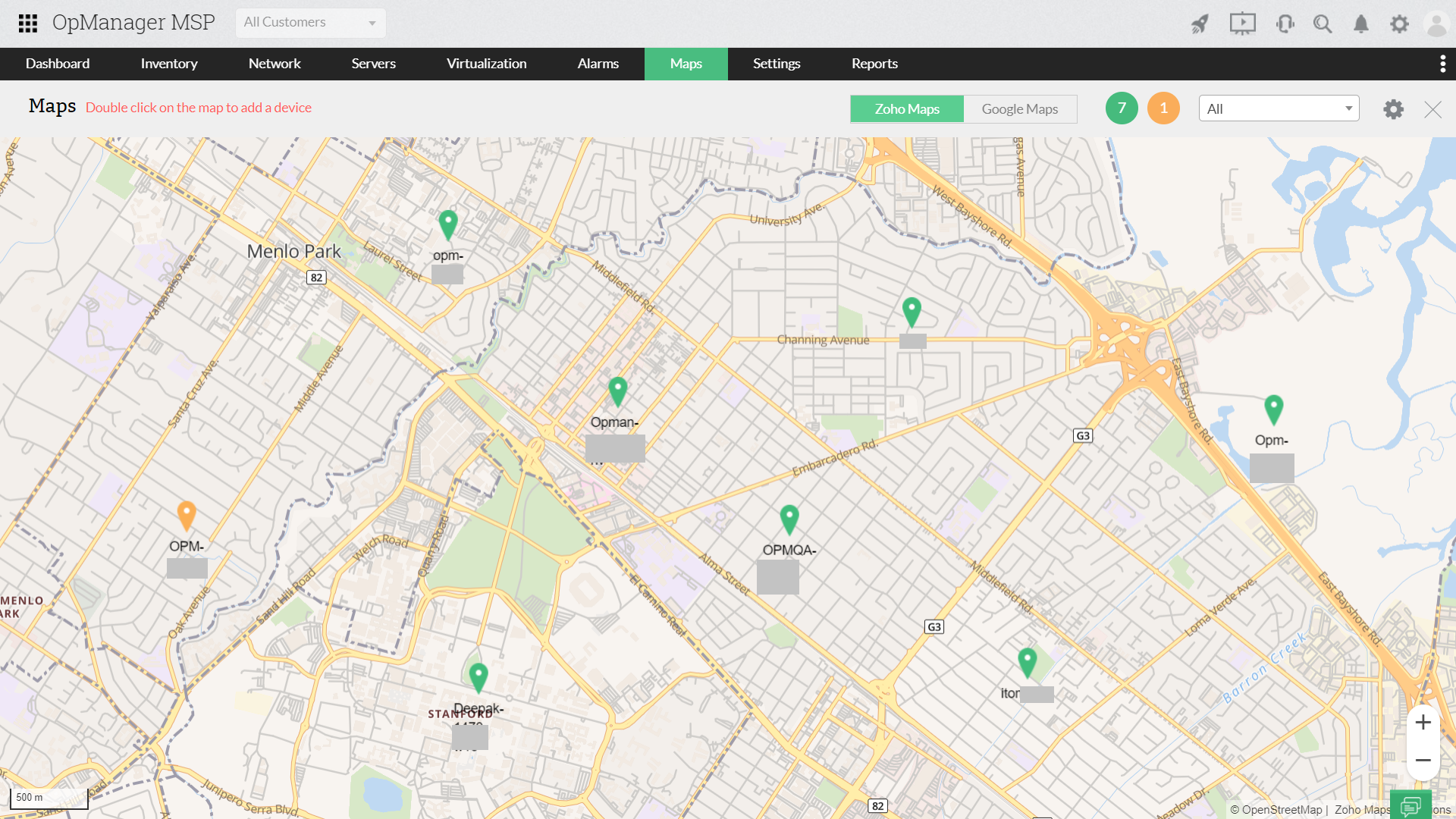Screen dimensions: 1456x819
Task: Open the Virtualization tab
Action: 486,64
